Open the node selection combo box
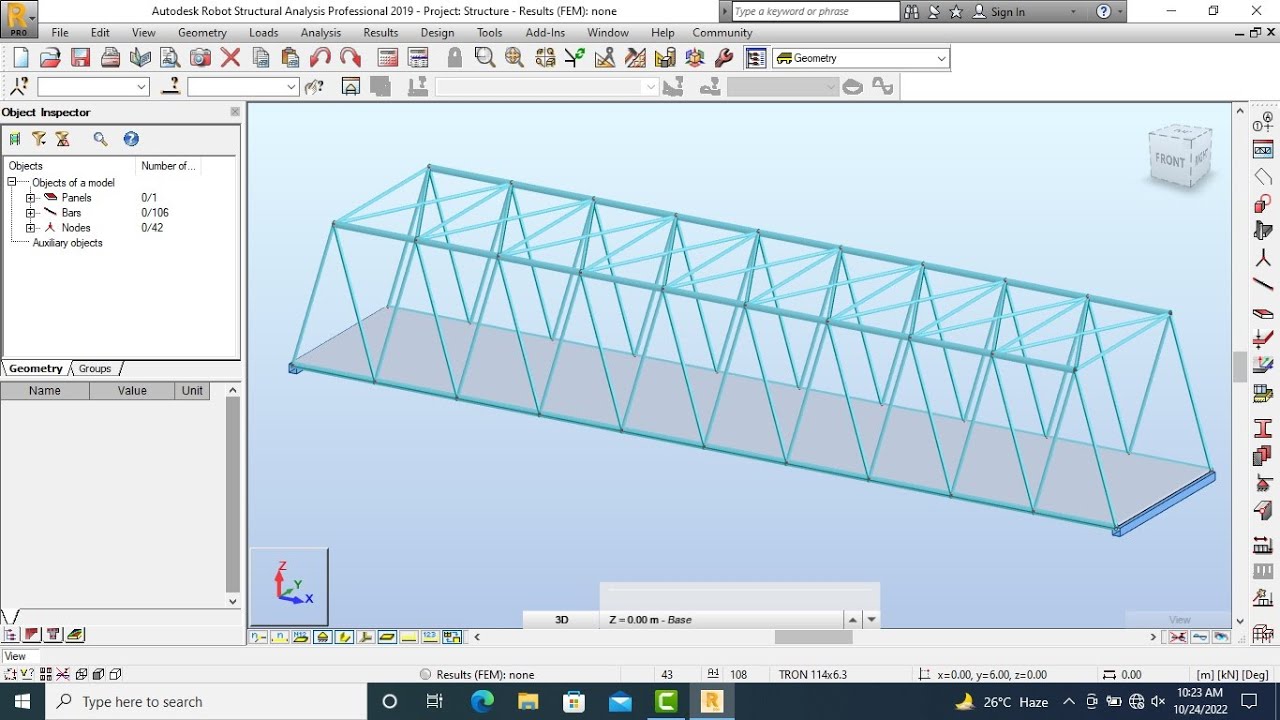 click(93, 87)
